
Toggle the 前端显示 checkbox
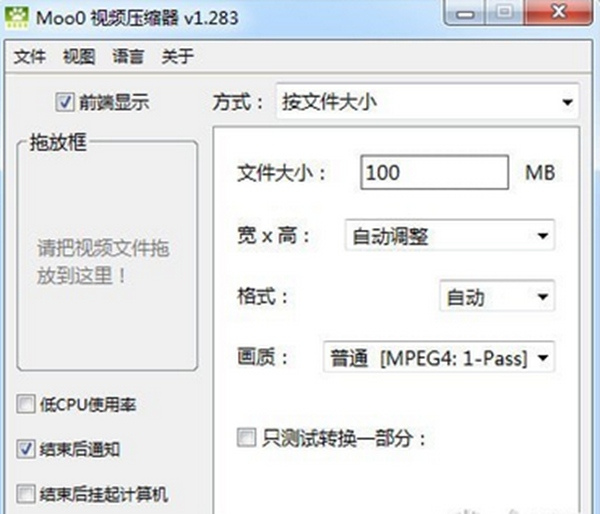[x=65, y=103]
